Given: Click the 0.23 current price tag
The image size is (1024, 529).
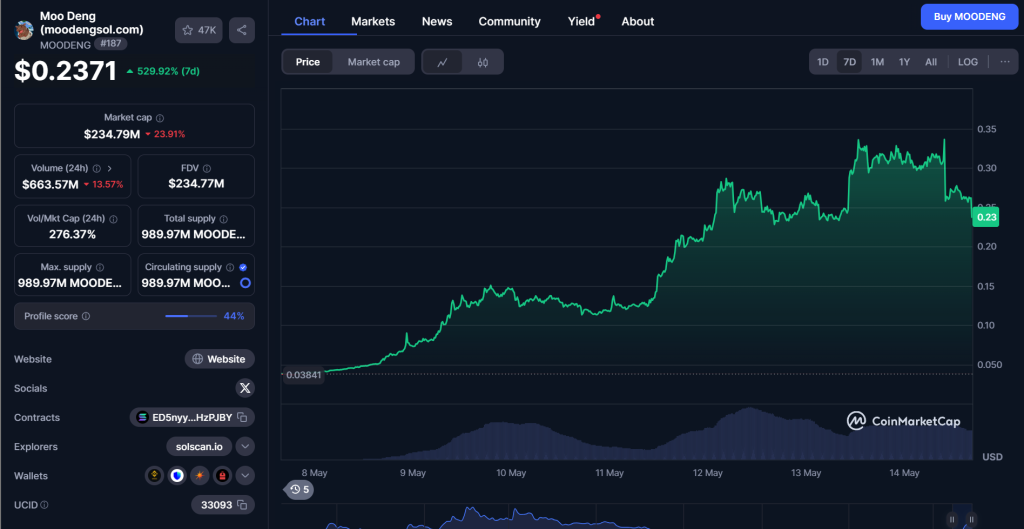Looking at the screenshot, I should [x=986, y=218].
